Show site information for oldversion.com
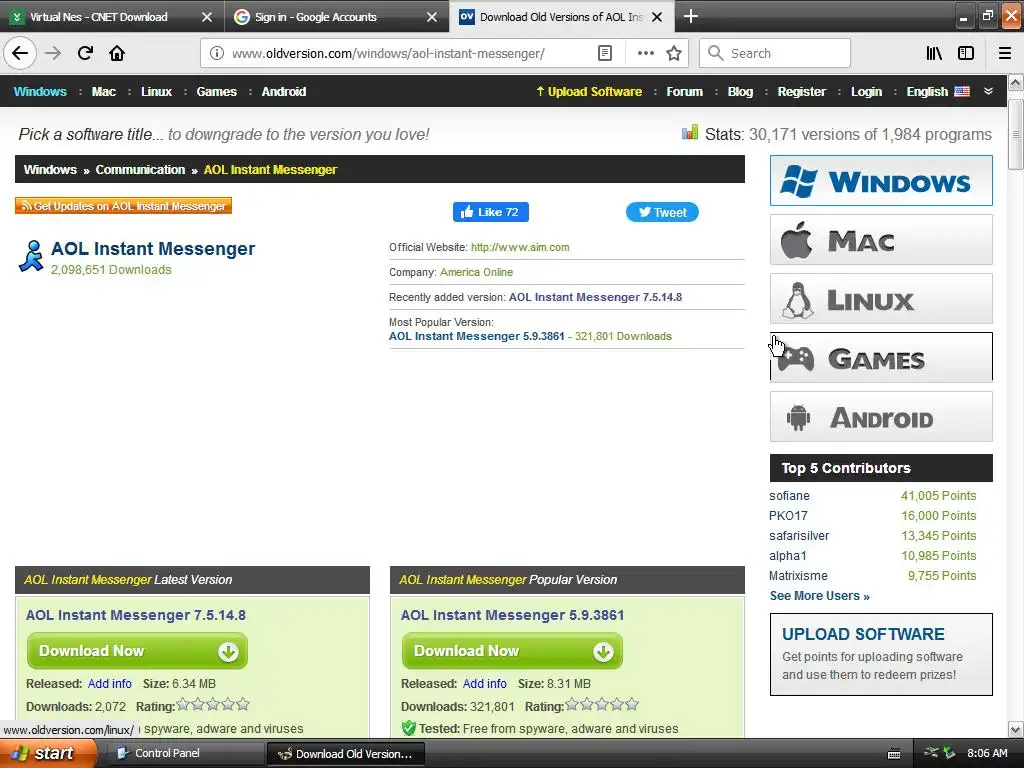The width and height of the screenshot is (1024, 768). coord(217,54)
